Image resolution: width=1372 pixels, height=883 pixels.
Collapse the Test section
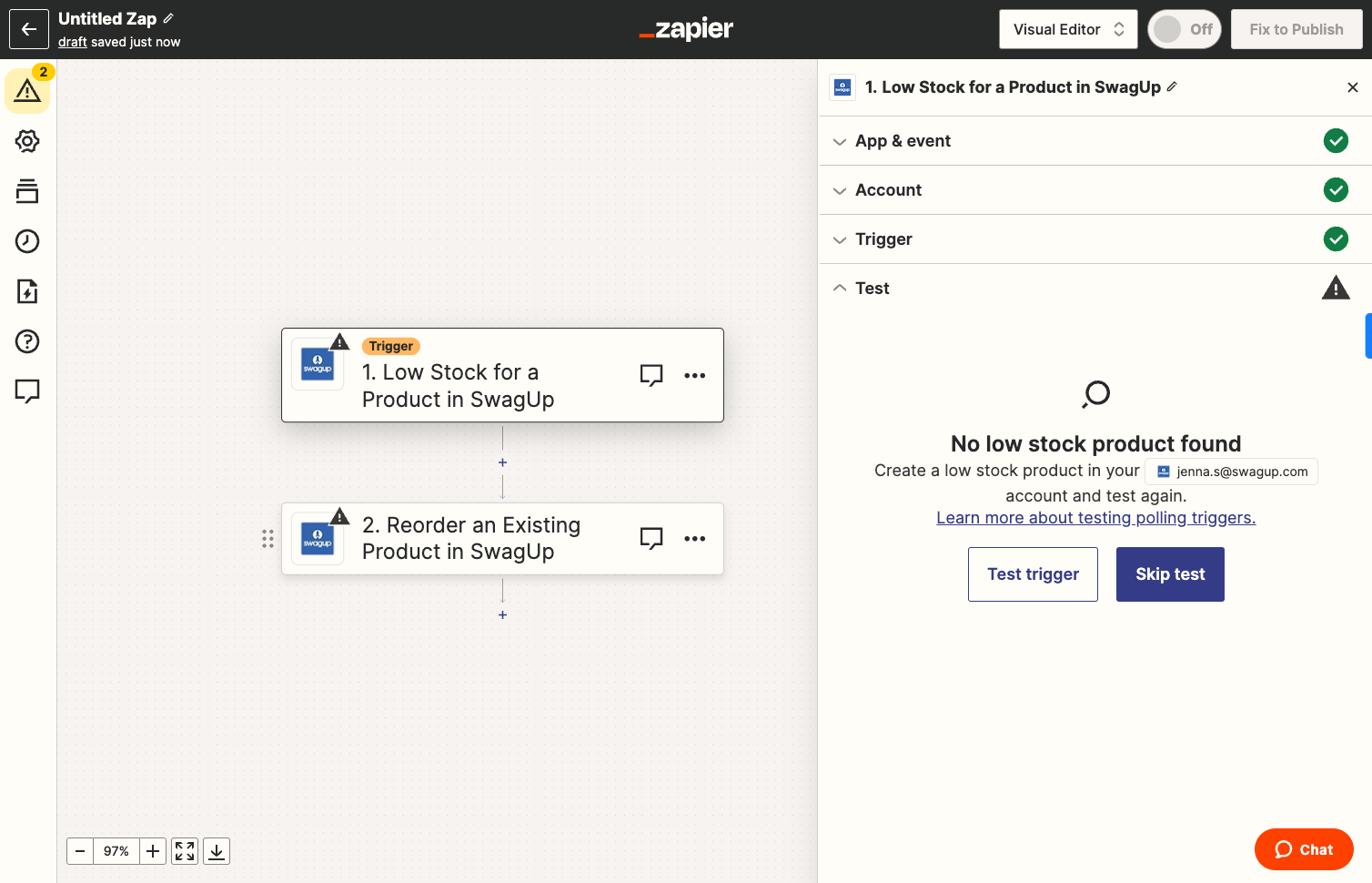(1095, 289)
